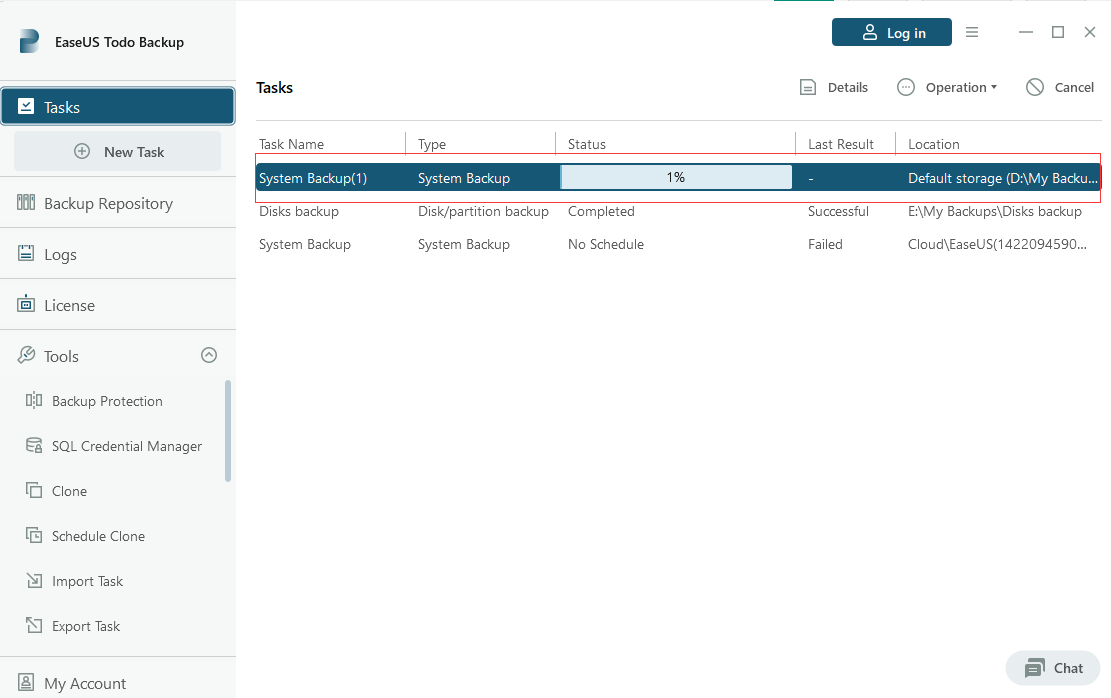Click the Tools wrench icon
1111x698 pixels.
(x=26, y=355)
